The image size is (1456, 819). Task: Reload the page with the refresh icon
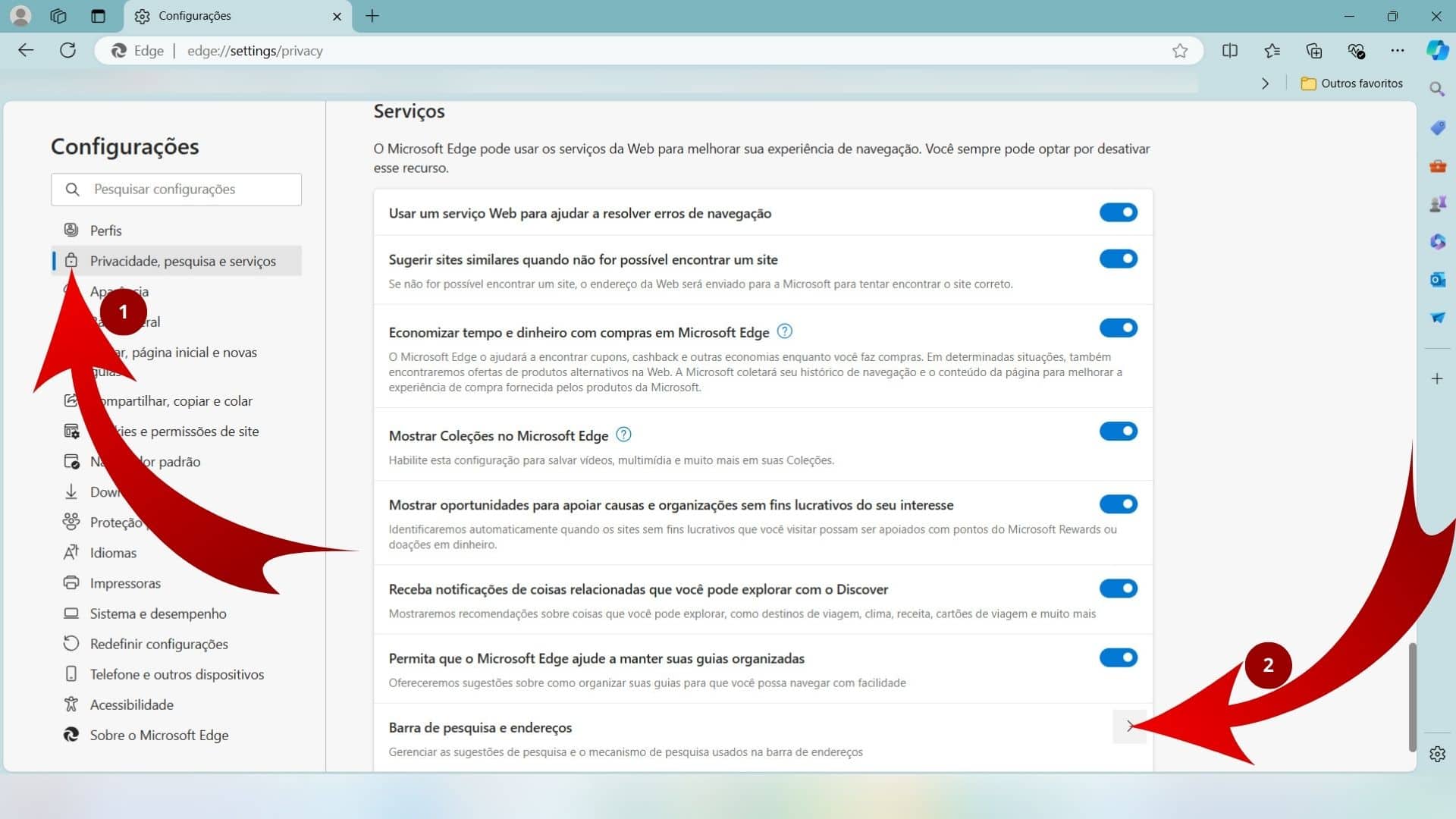point(67,51)
